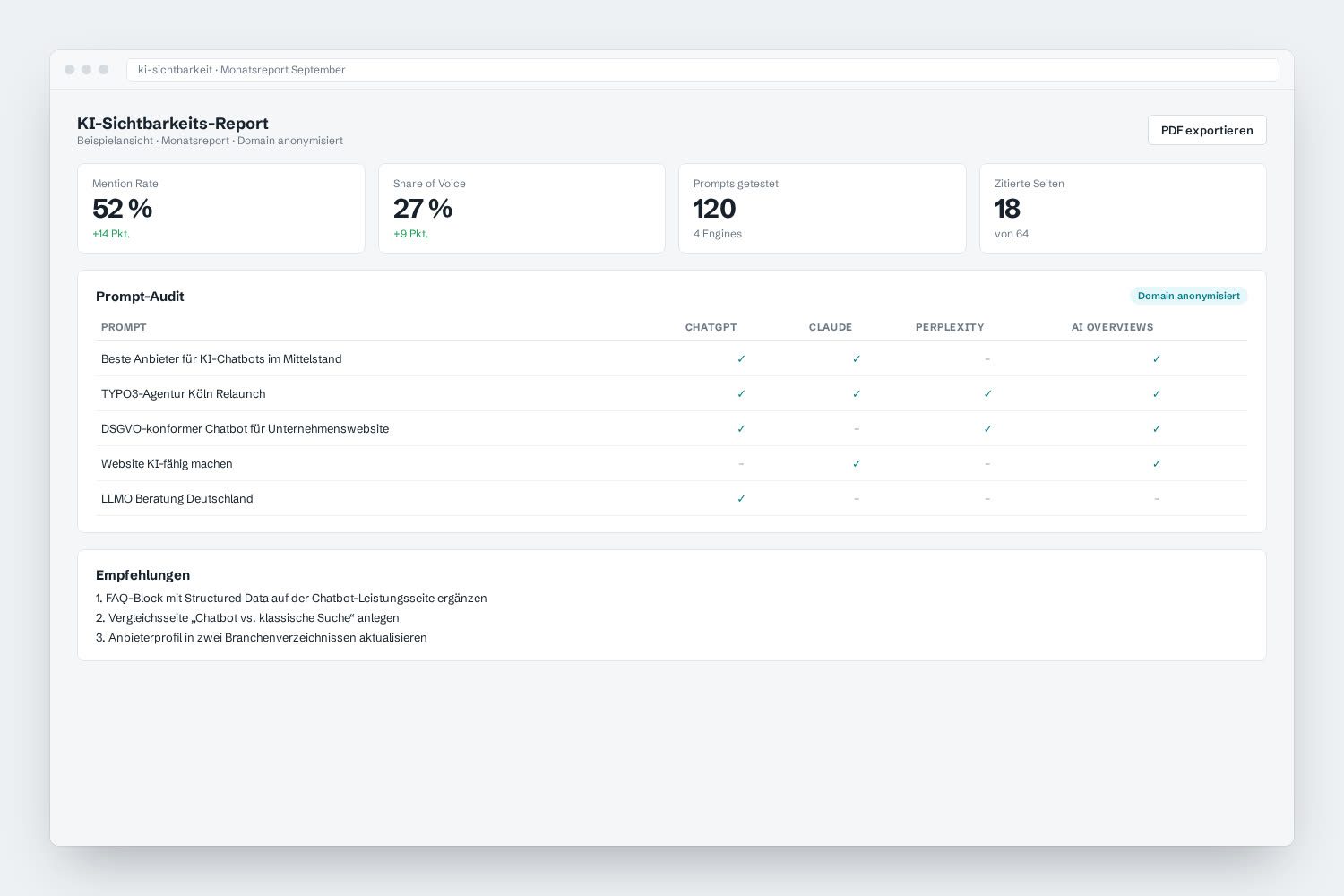Click ChatGPT checkmark in DSGVO-konformer Chatbot row
This screenshot has width=1344, height=896.
(x=741, y=428)
